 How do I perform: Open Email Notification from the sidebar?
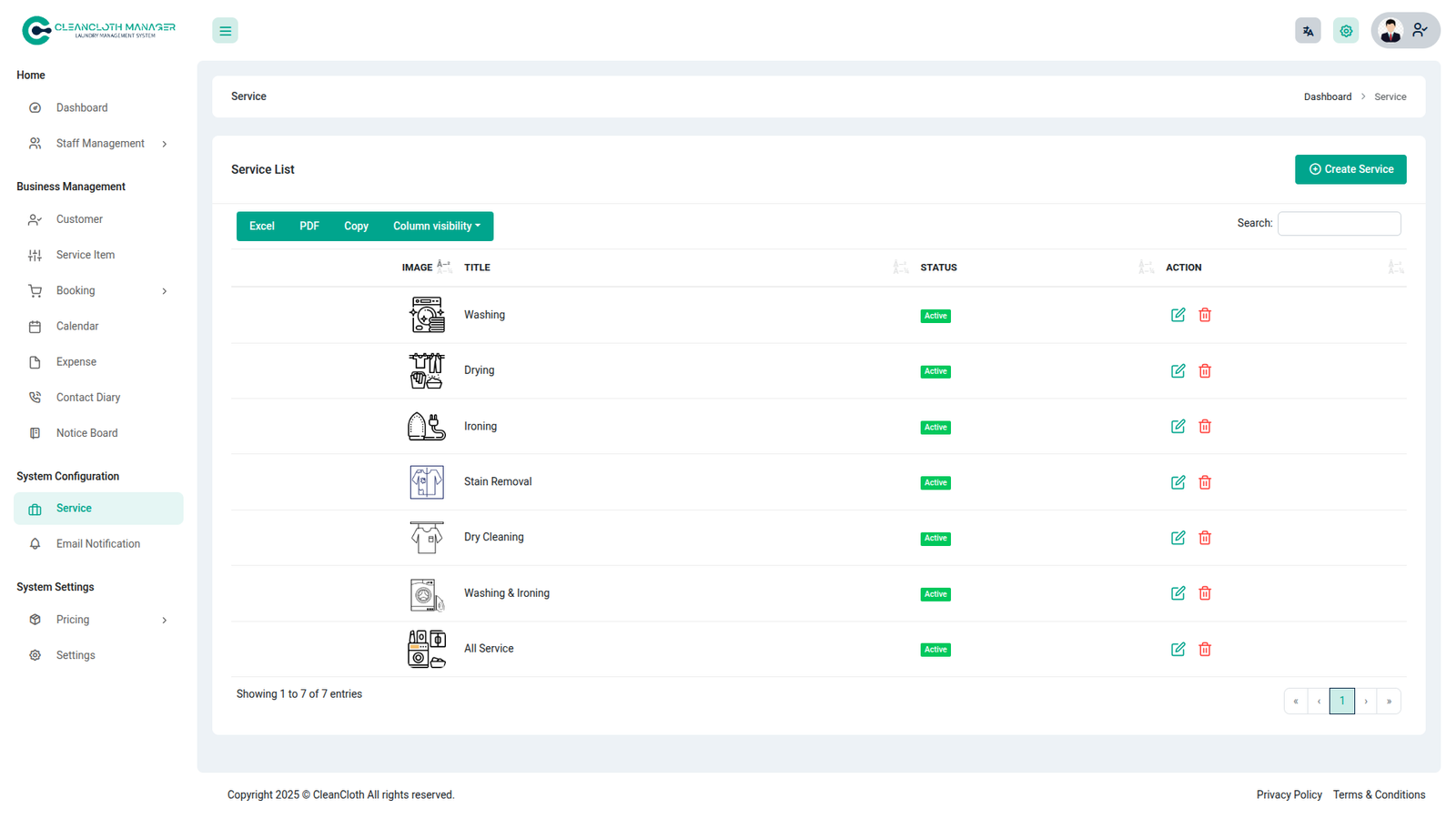click(97, 544)
